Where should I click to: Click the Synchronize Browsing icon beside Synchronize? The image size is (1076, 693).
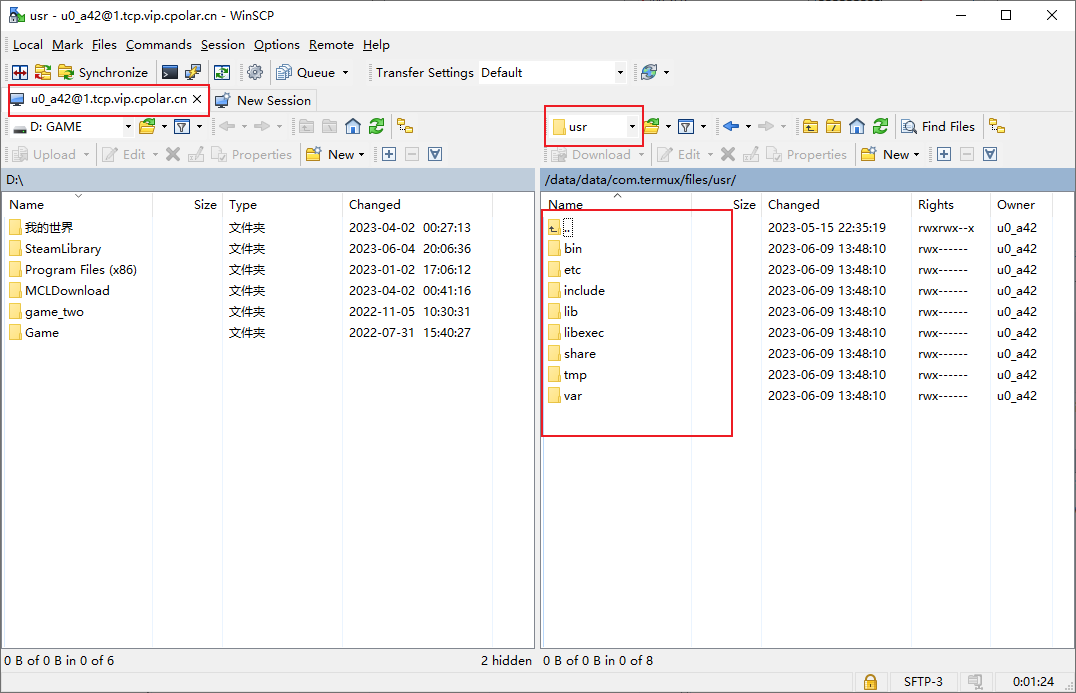pyautogui.click(x=43, y=72)
